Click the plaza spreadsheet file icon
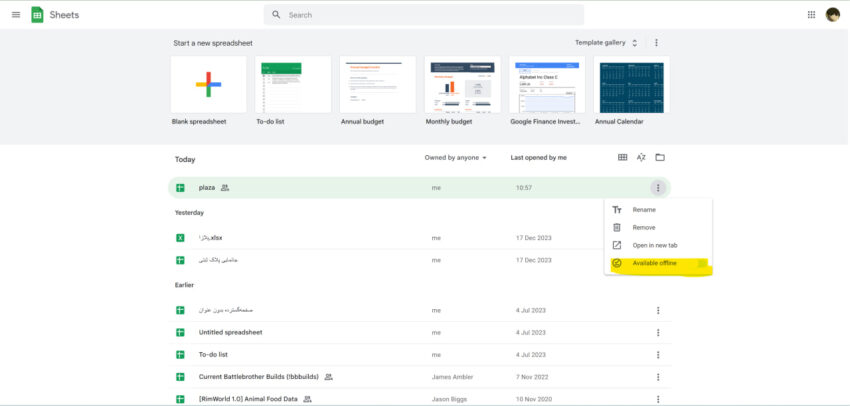Viewport: 850px width, 406px height. (x=180, y=188)
